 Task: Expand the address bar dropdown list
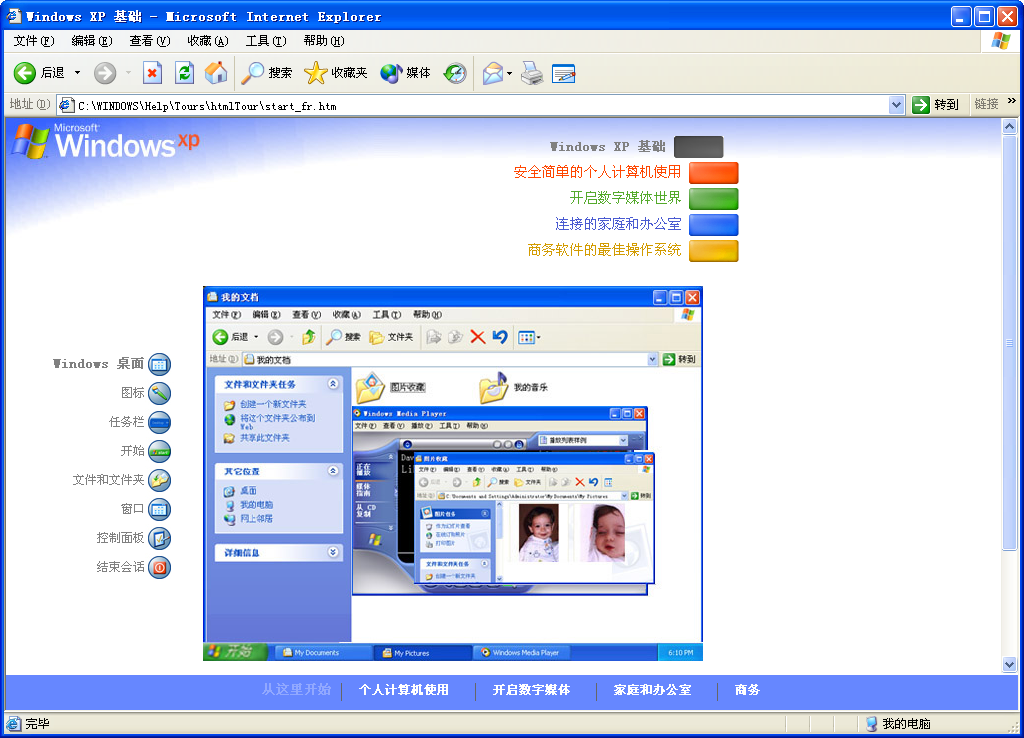click(896, 104)
